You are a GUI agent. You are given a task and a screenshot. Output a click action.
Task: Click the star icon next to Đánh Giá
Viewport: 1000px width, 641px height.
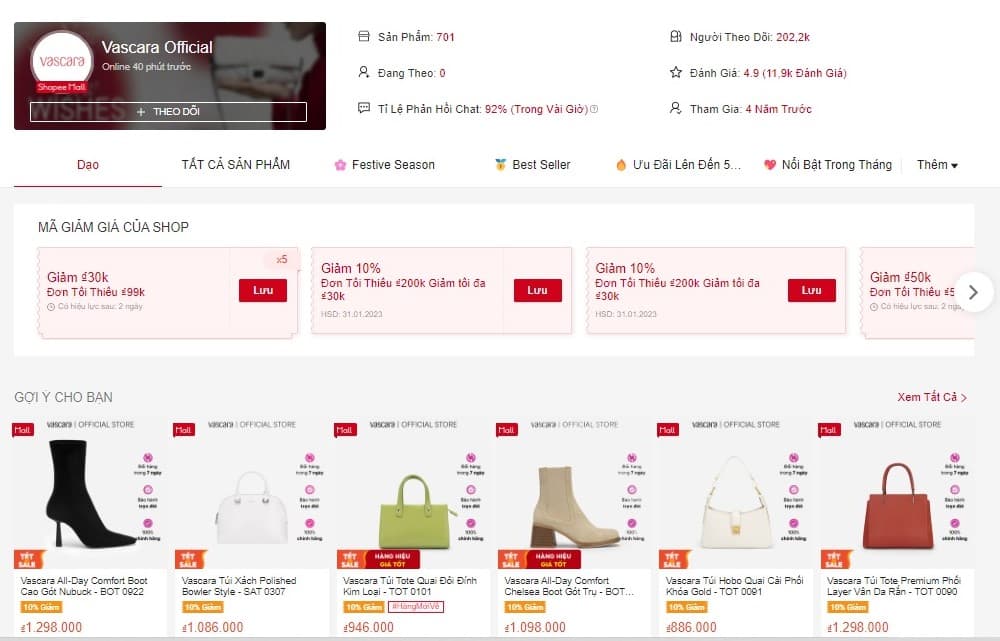click(675, 72)
